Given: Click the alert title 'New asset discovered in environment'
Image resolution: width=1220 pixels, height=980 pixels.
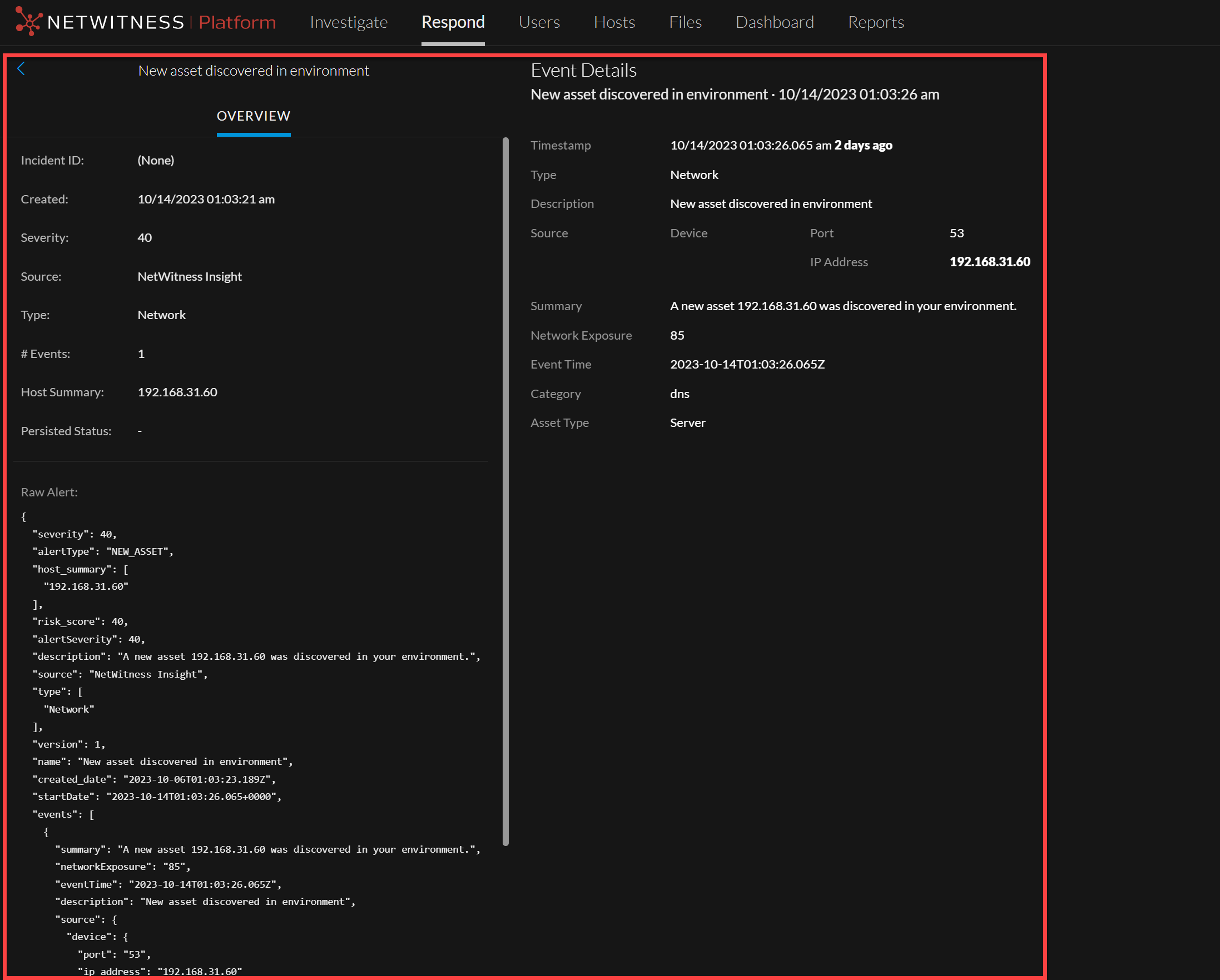Looking at the screenshot, I should tap(254, 71).
